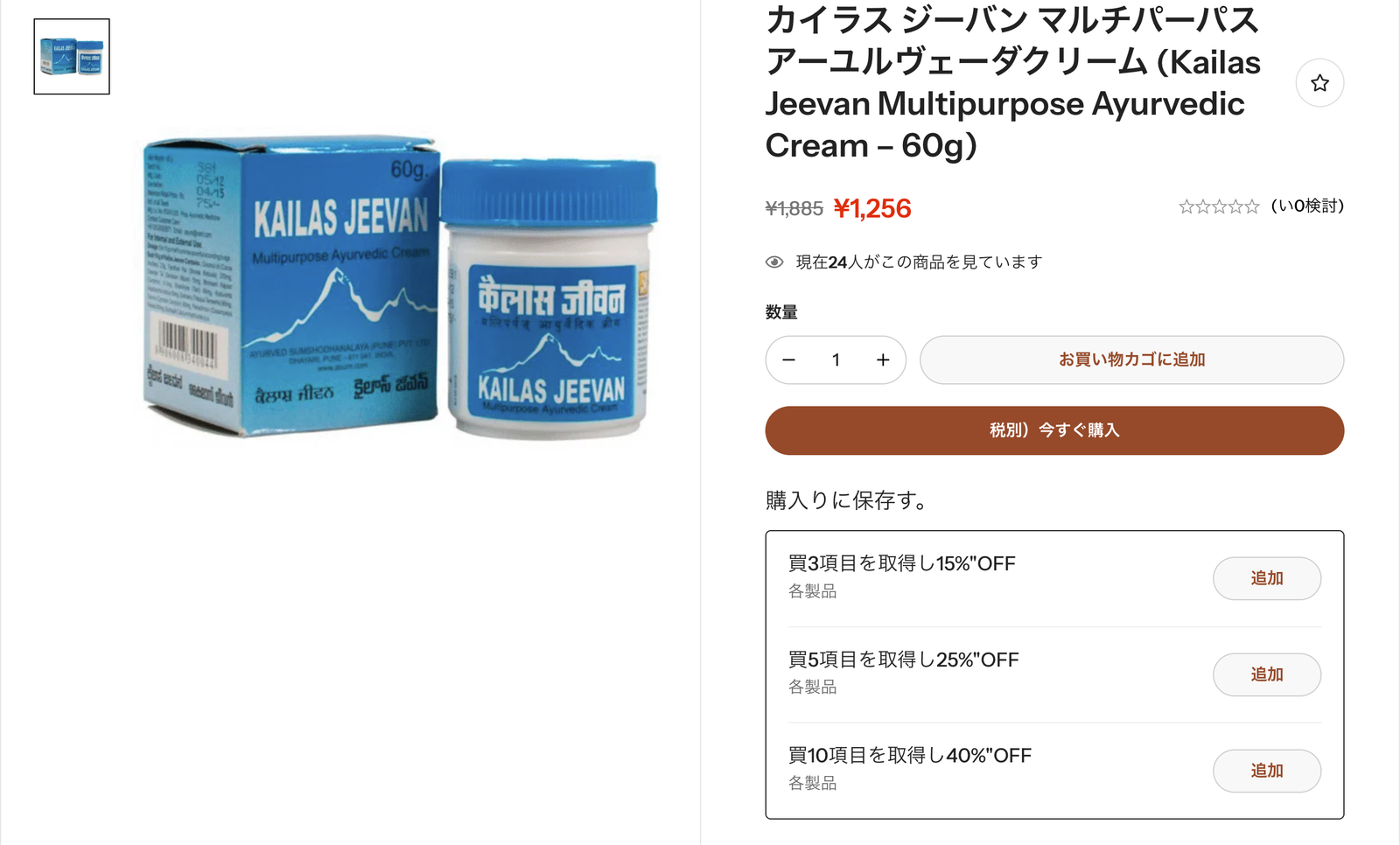The height and width of the screenshot is (845, 1400).
Task: Add product to wishlist with star icon
Action: point(1319,83)
